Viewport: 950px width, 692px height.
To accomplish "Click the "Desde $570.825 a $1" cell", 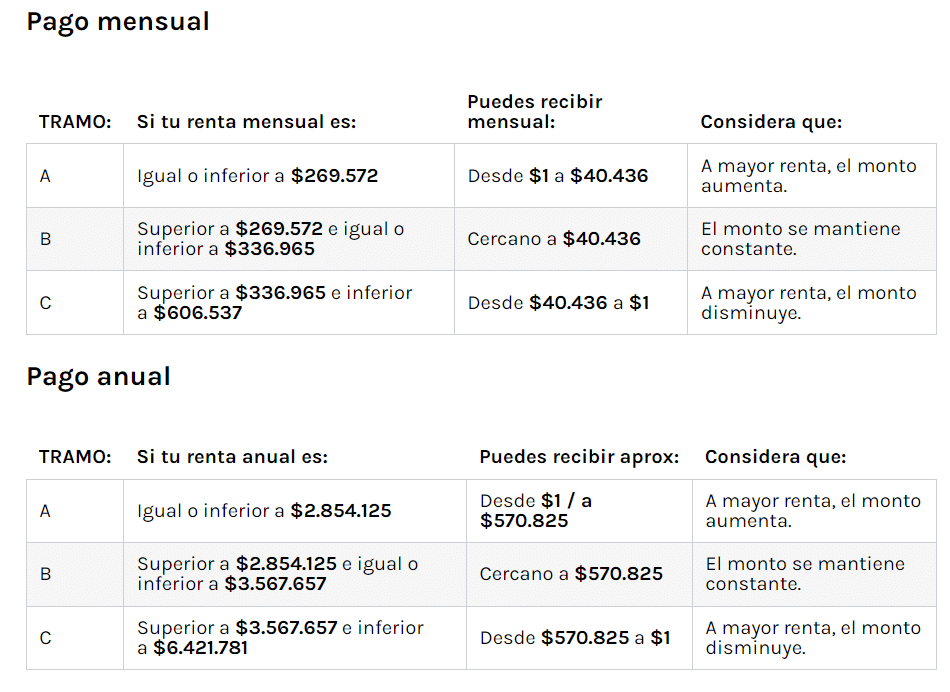I will coord(575,638).
